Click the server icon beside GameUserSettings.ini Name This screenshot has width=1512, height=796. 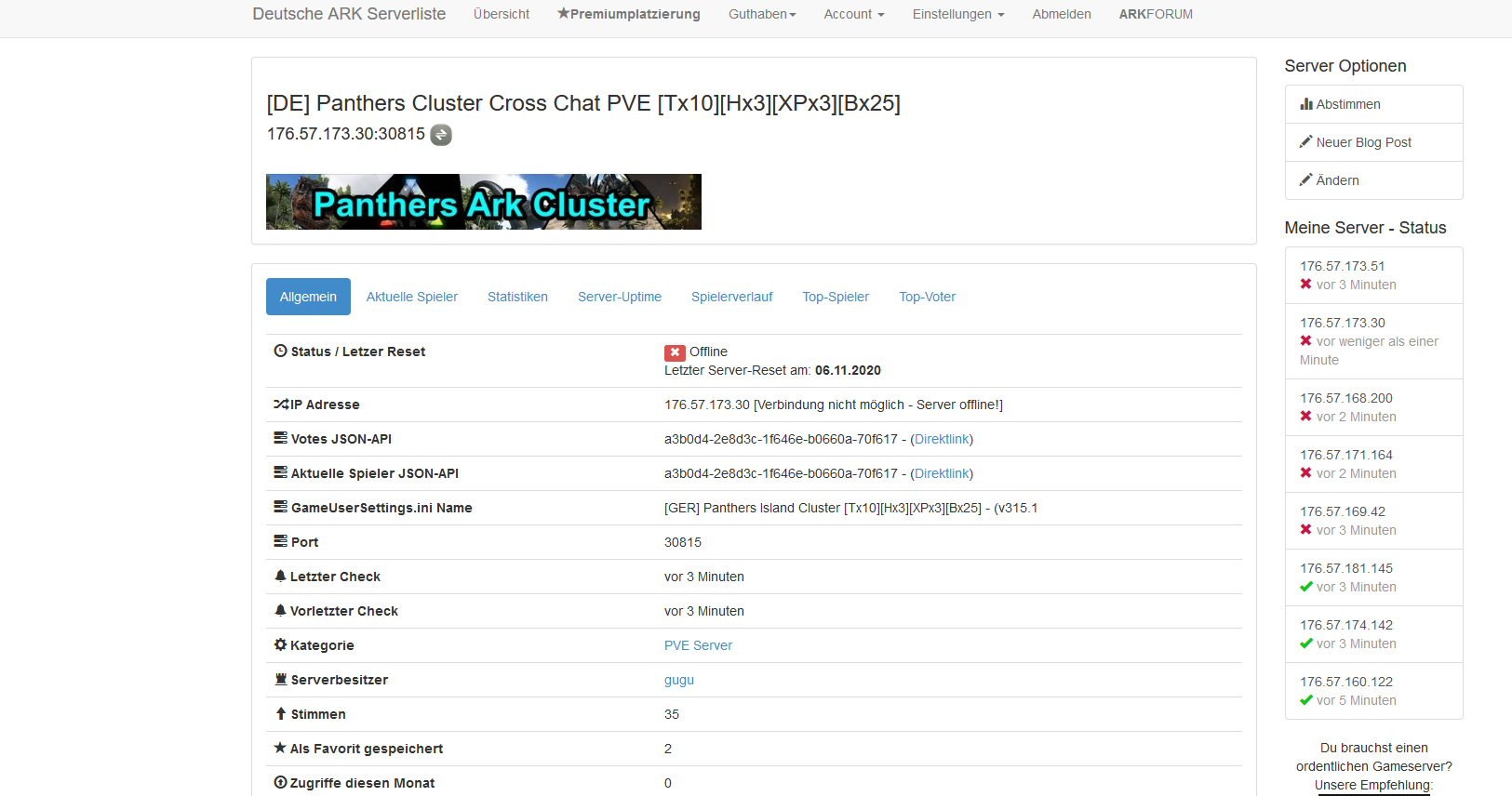[x=280, y=507]
